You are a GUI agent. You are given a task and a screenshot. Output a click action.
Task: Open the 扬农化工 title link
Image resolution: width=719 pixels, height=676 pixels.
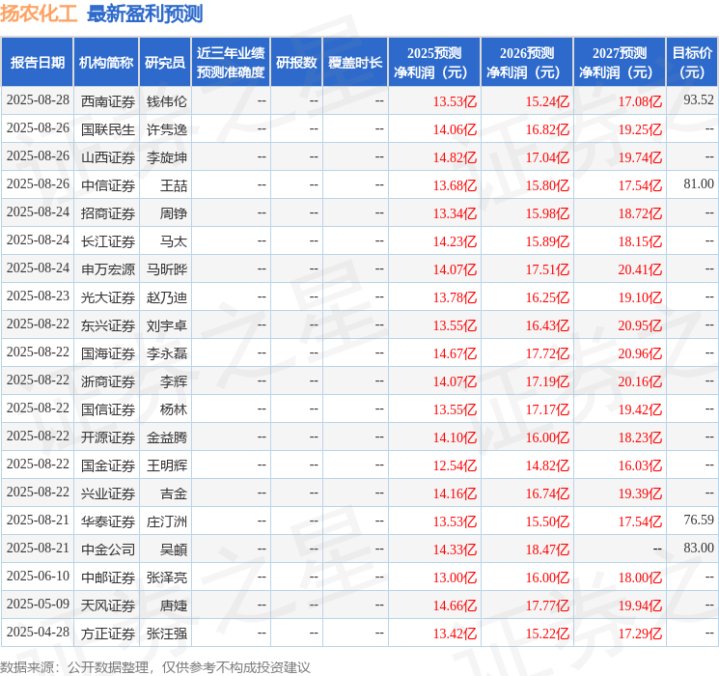[x=39, y=13]
